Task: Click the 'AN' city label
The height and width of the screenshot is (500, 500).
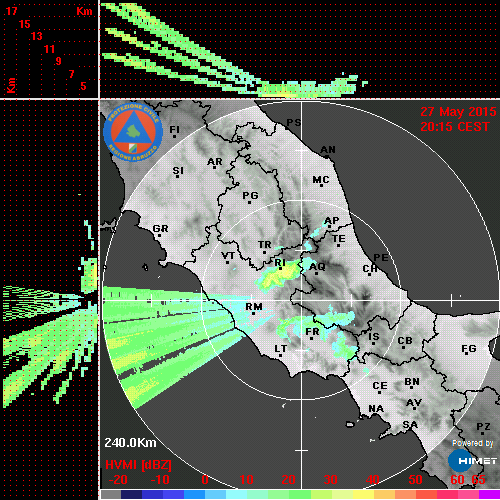Action: [x=328, y=150]
